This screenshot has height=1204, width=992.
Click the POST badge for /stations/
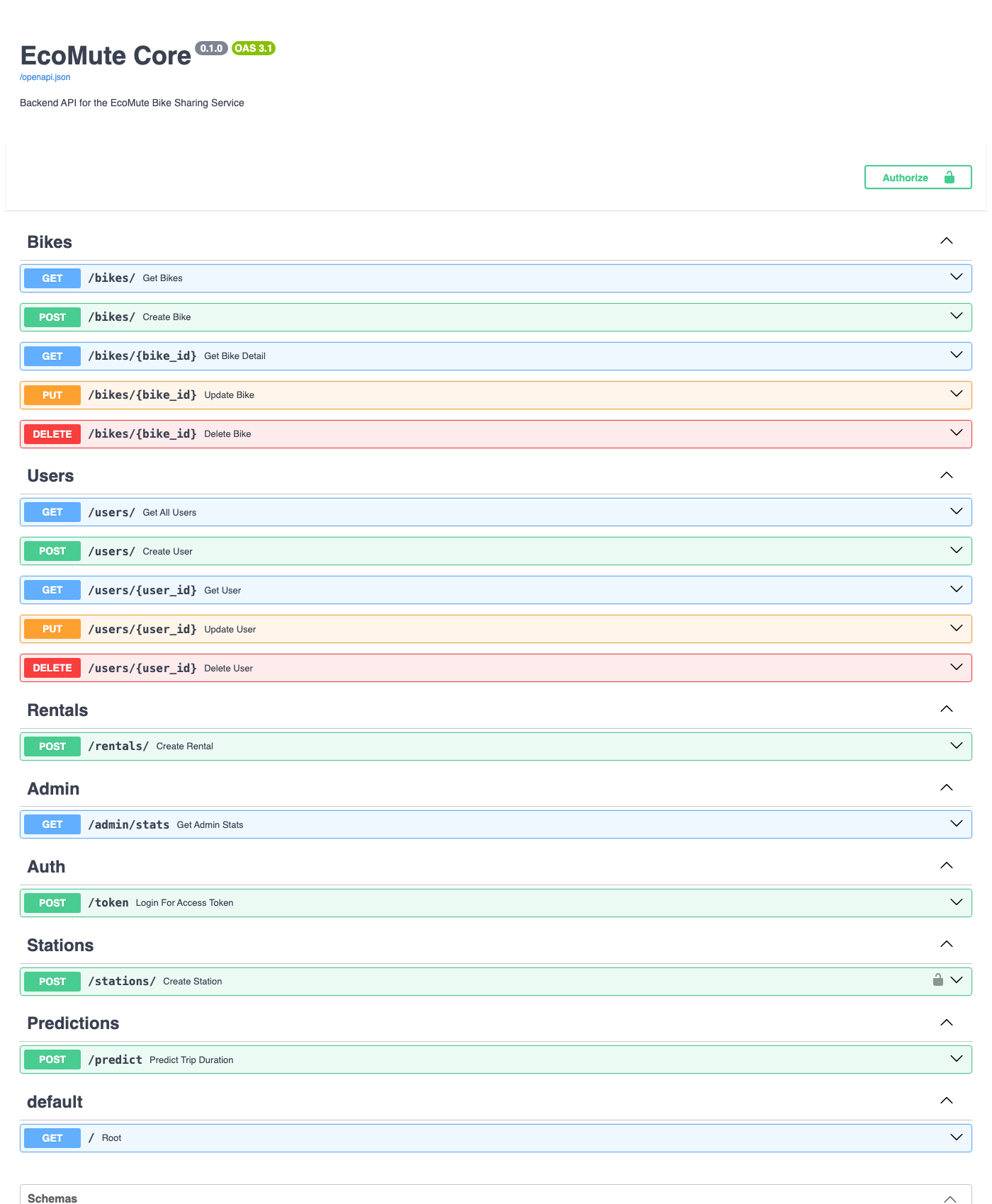[52, 982]
